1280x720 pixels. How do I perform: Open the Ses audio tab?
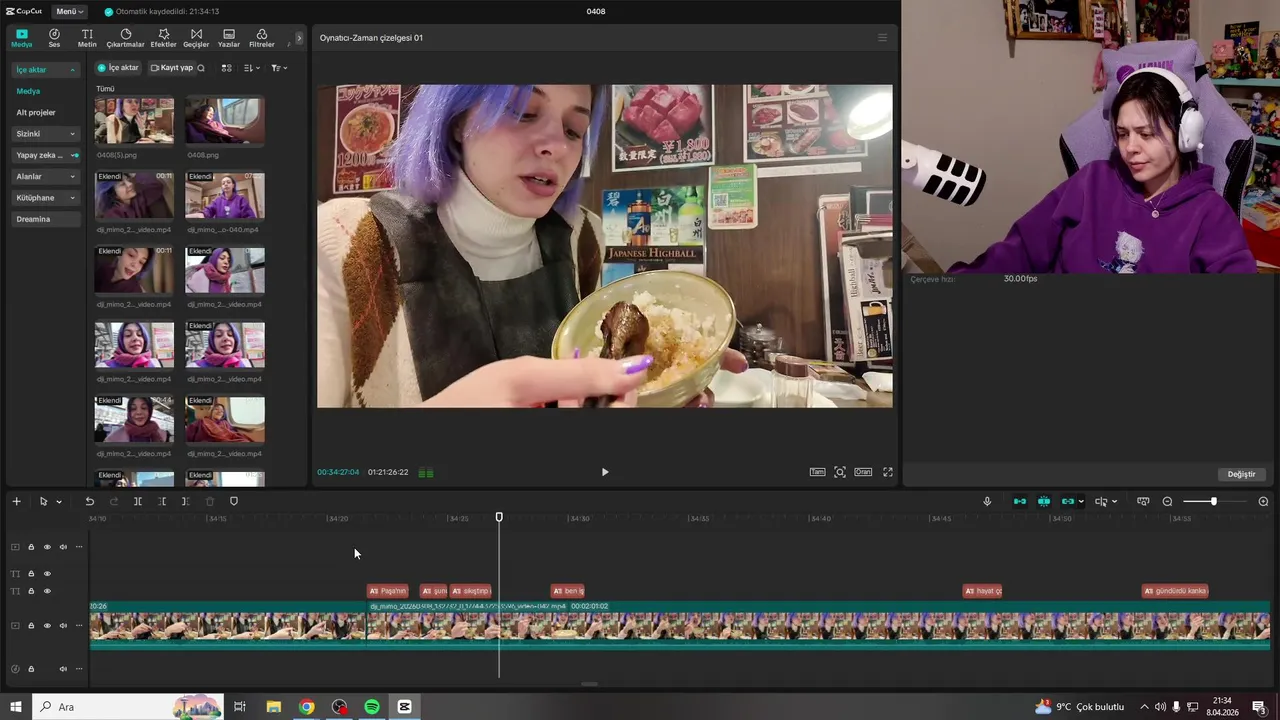(54, 38)
